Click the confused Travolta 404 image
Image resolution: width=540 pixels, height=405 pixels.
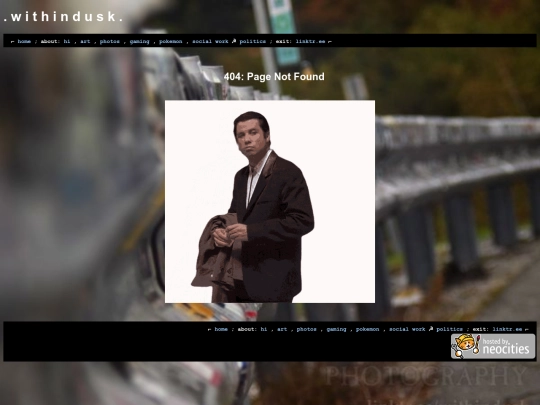coord(270,202)
